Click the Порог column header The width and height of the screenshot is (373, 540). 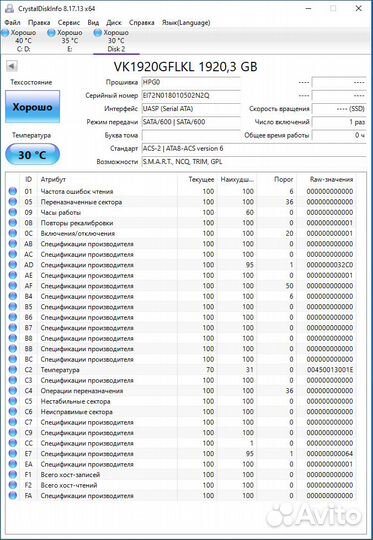click(283, 179)
